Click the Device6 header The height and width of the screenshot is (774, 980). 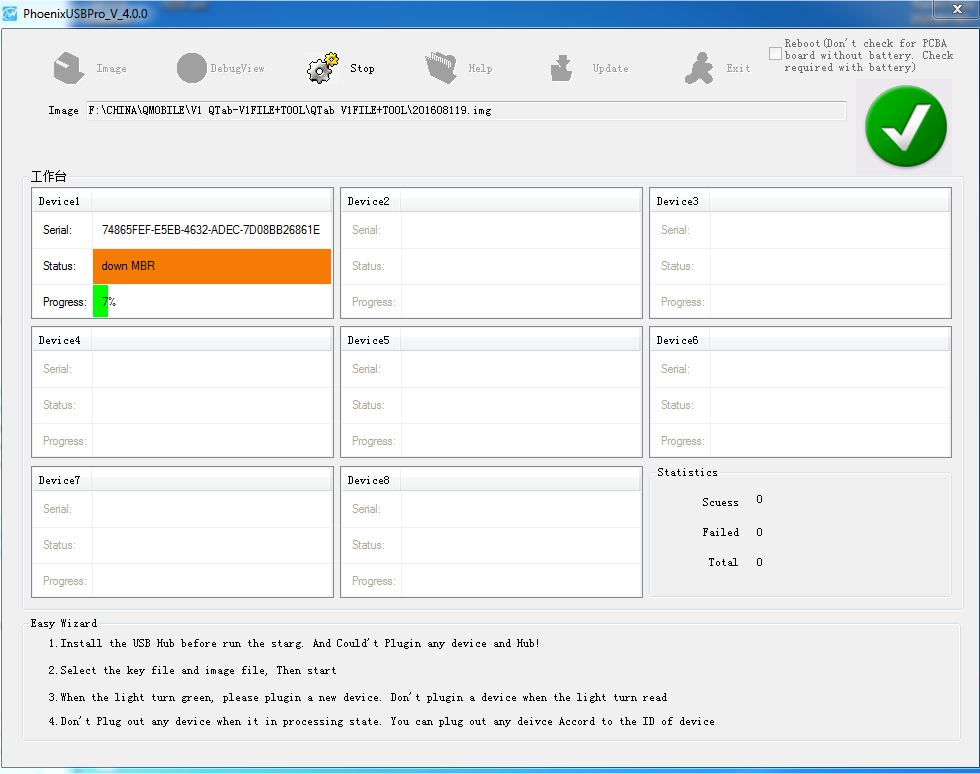coord(678,340)
